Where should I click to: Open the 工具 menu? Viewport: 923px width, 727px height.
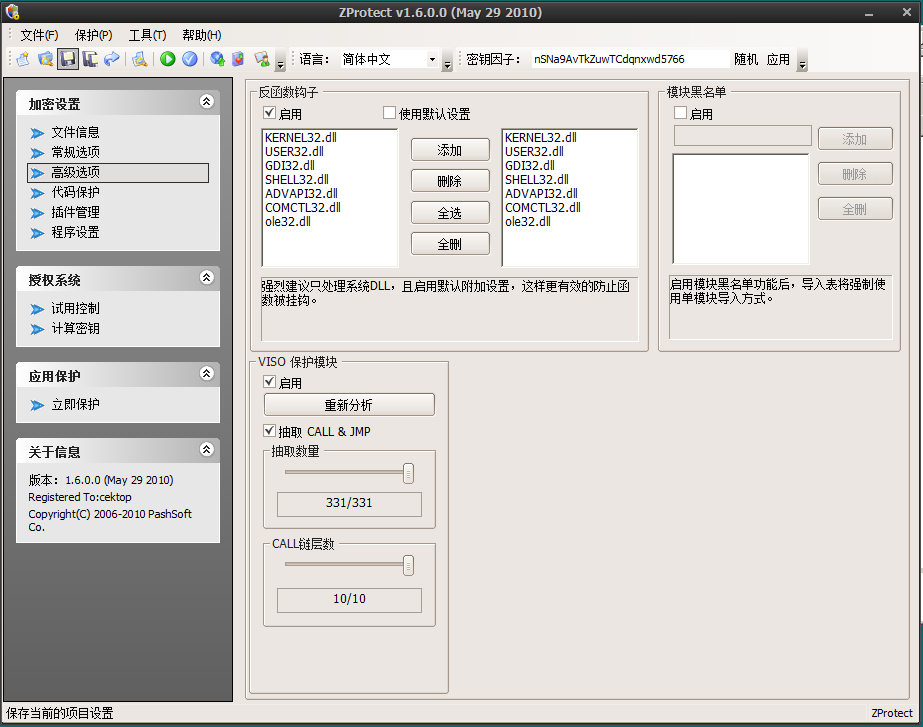pyautogui.click(x=148, y=35)
